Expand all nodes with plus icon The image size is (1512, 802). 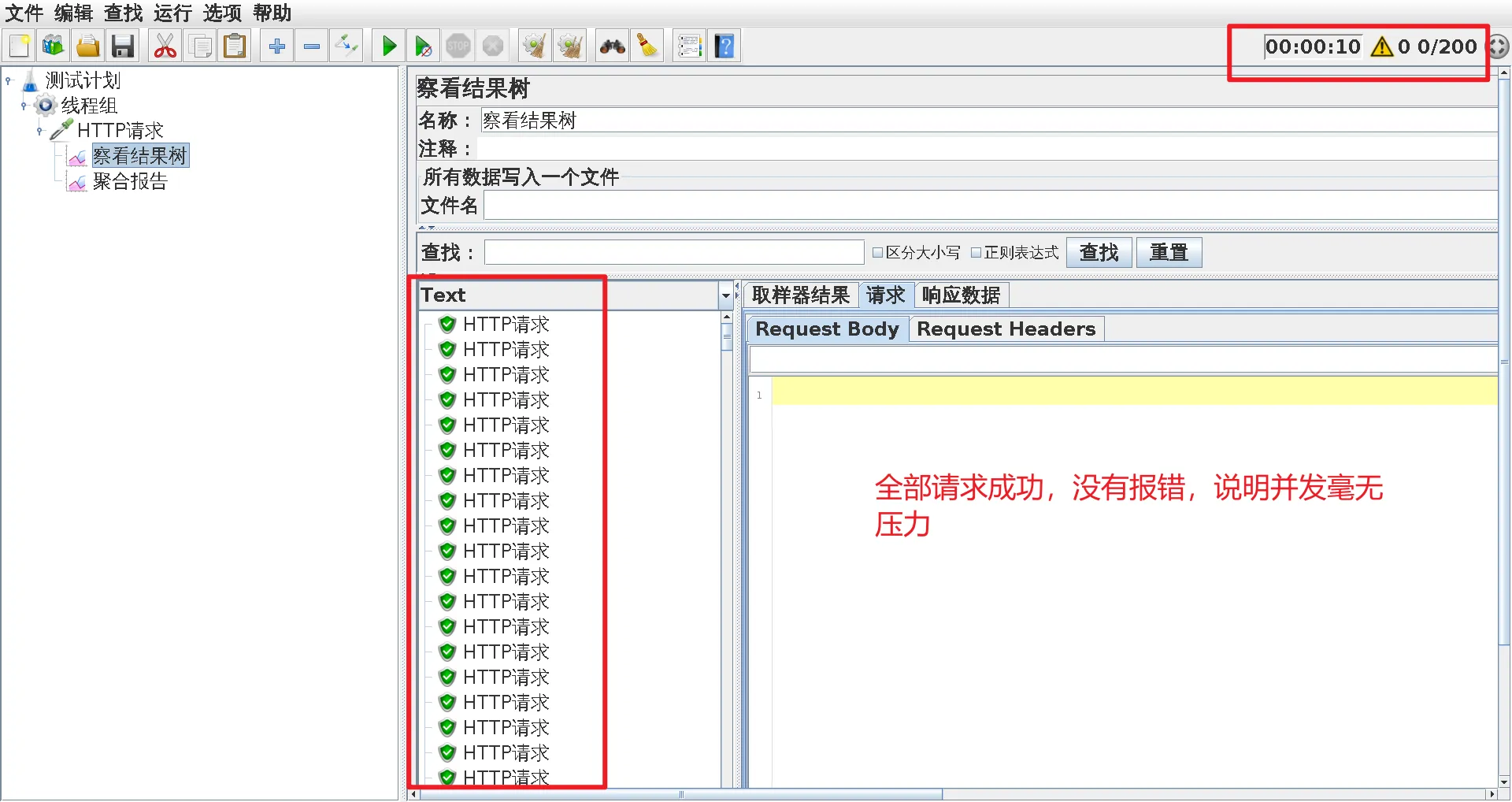pyautogui.click(x=277, y=46)
